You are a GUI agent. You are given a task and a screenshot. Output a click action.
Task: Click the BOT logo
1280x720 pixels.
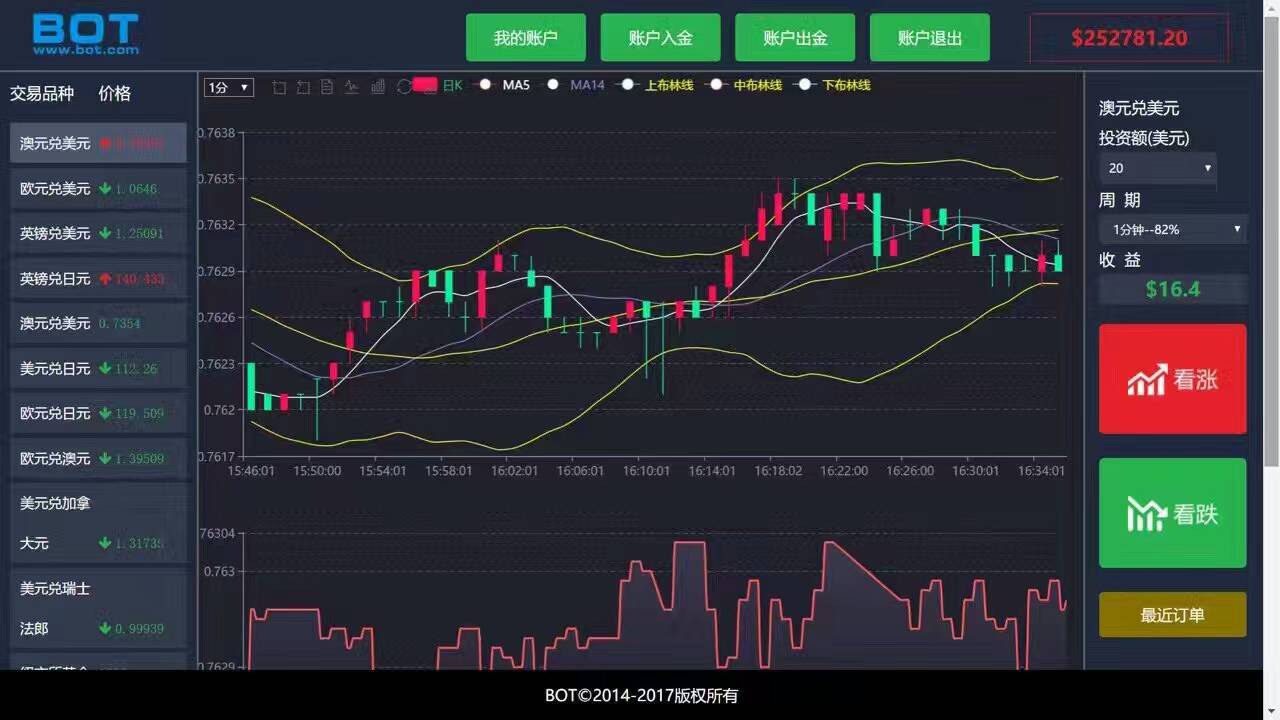coord(85,33)
